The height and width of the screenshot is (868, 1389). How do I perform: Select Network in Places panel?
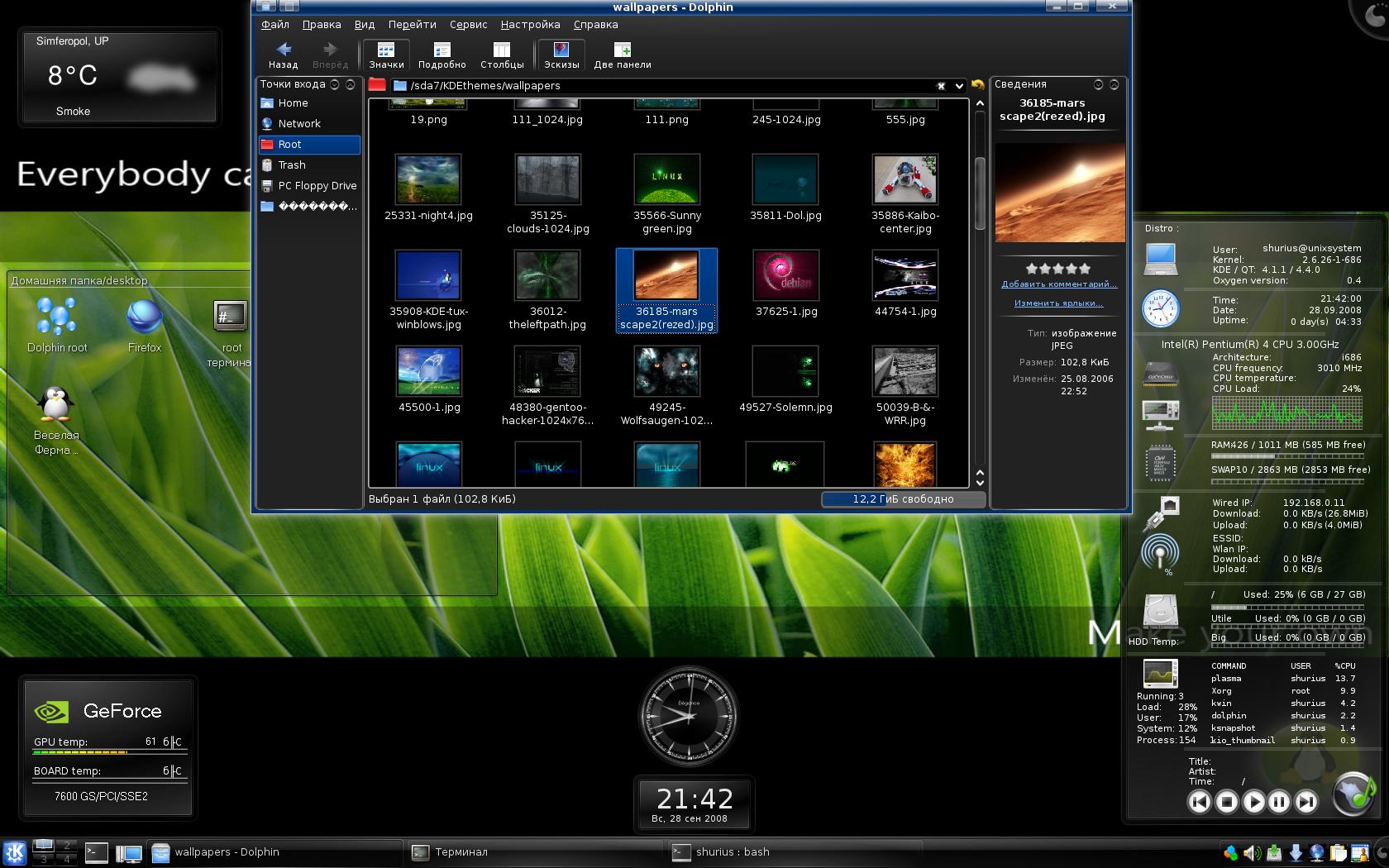point(299,124)
